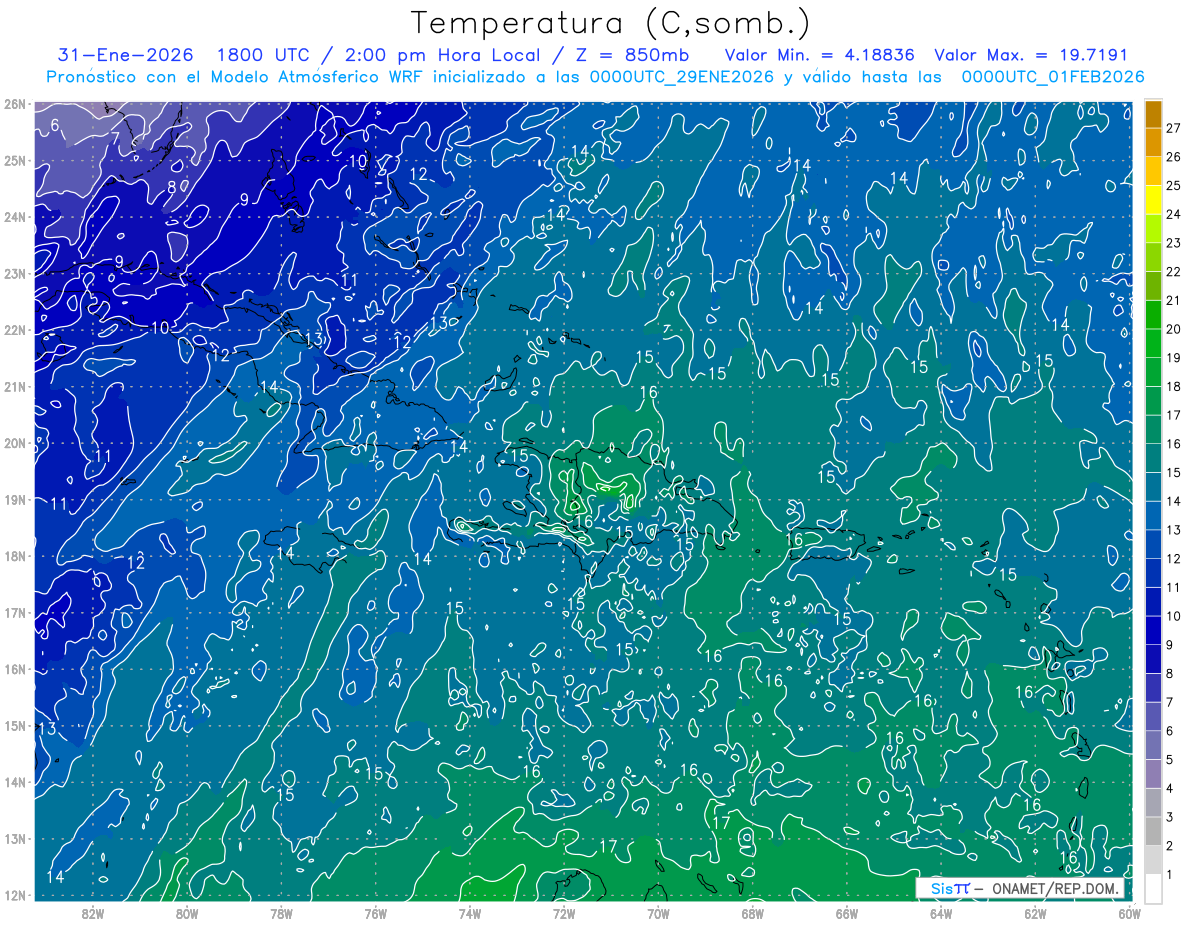The image size is (1200, 927).
Task: Click the colorbar scale label 18
Action: [1173, 386]
